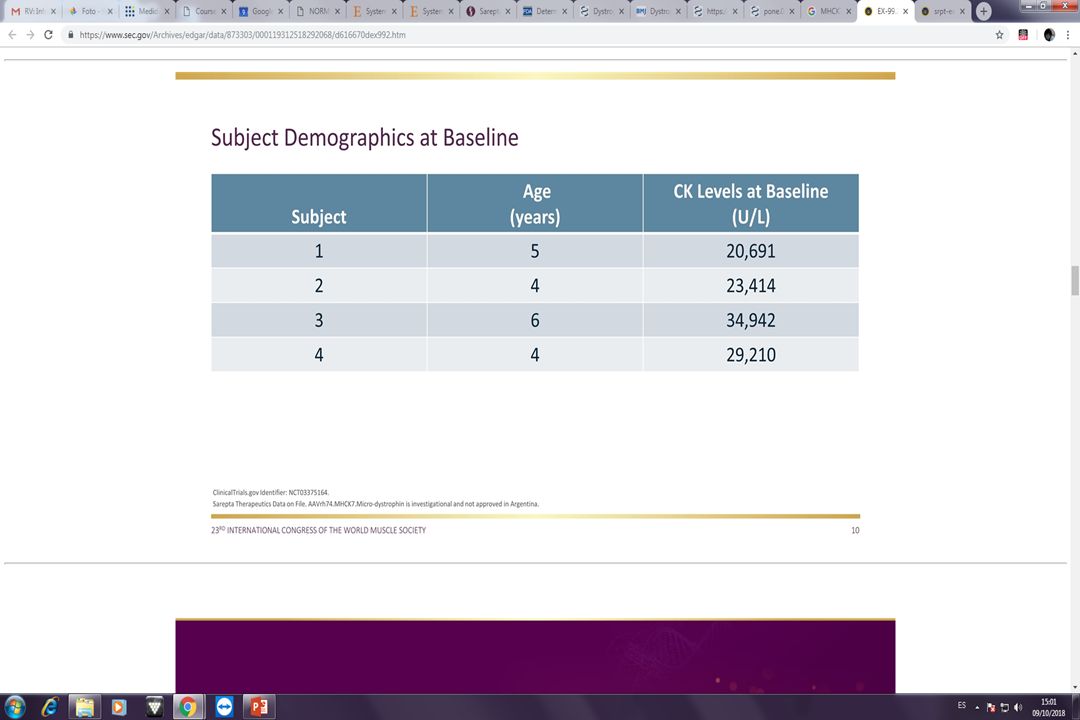
Task: Bookmark this page with the star icon
Action: click(x=999, y=34)
